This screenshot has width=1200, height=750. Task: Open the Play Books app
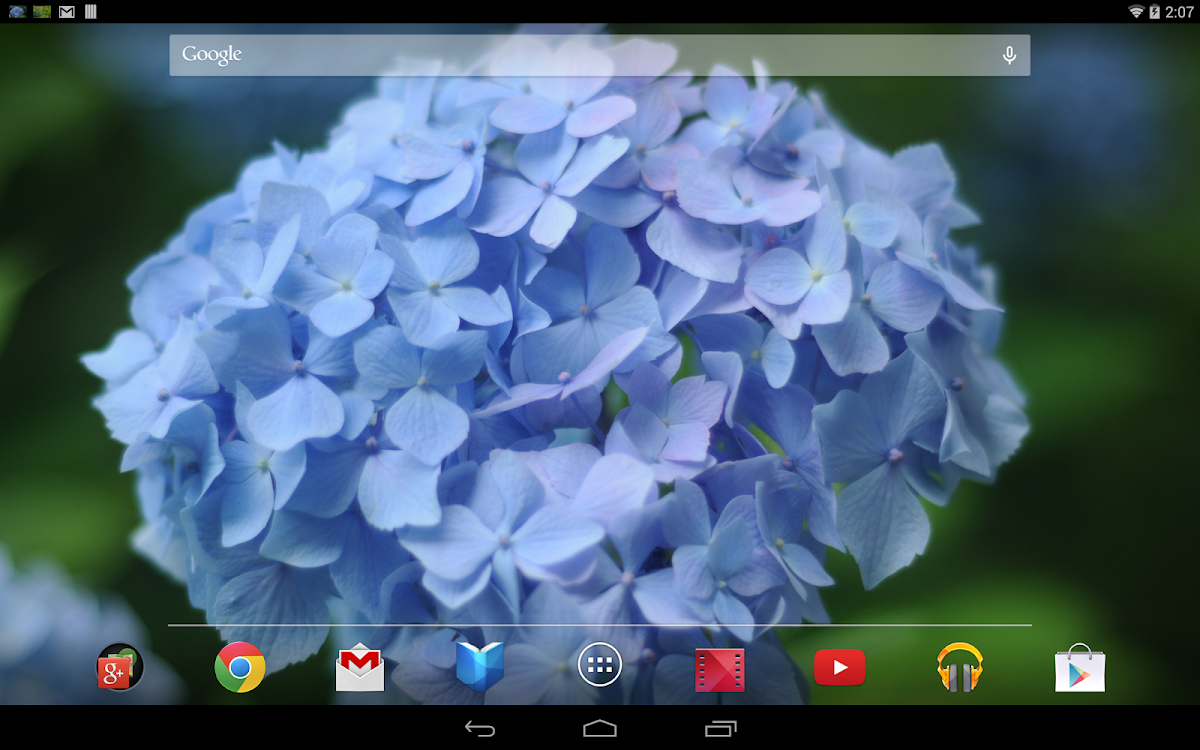tap(480, 666)
